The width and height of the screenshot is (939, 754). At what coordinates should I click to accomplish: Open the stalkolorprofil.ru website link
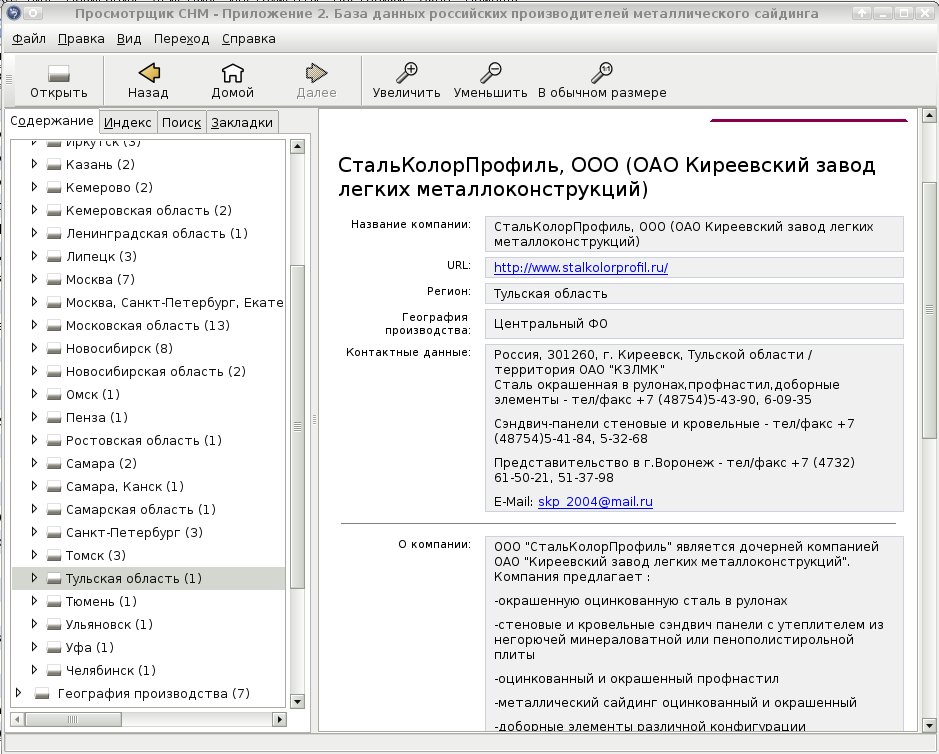tap(581, 268)
